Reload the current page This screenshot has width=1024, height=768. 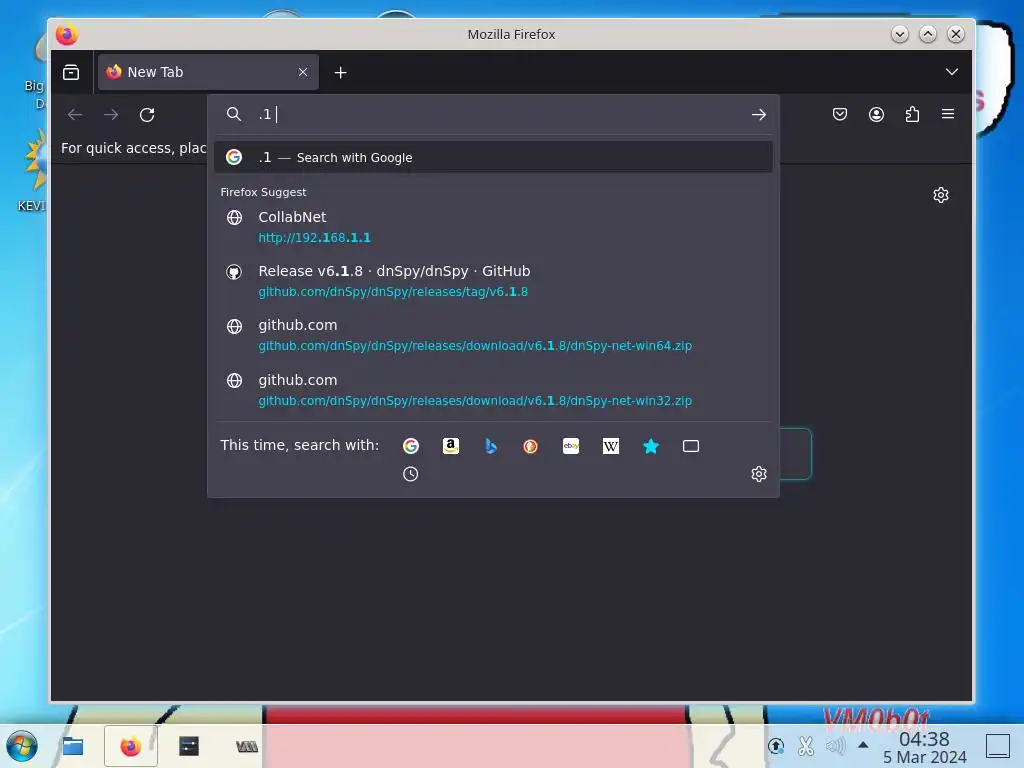pos(147,115)
